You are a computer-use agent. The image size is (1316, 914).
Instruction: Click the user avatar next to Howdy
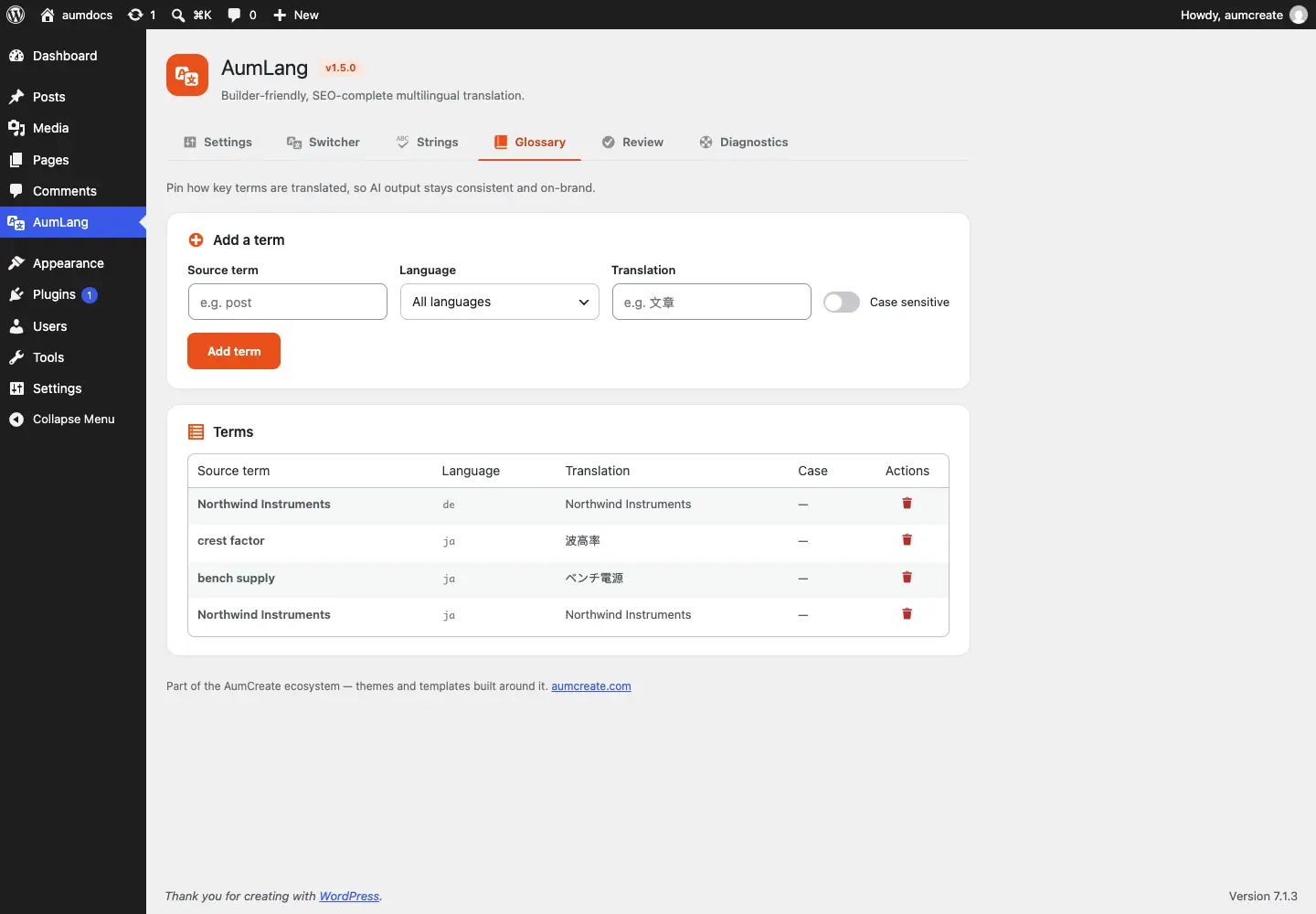coord(1298,15)
